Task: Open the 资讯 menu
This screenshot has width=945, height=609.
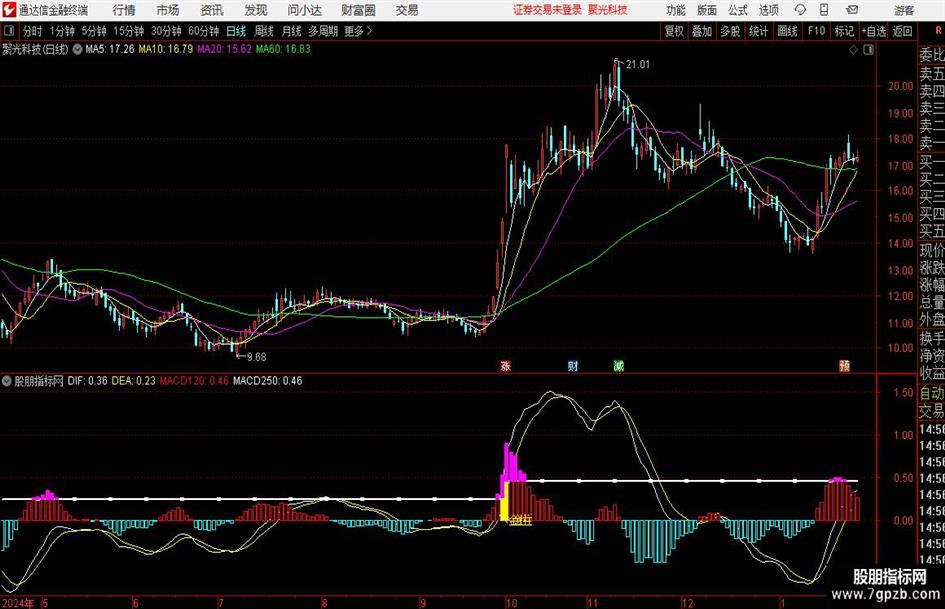Action: click(212, 10)
